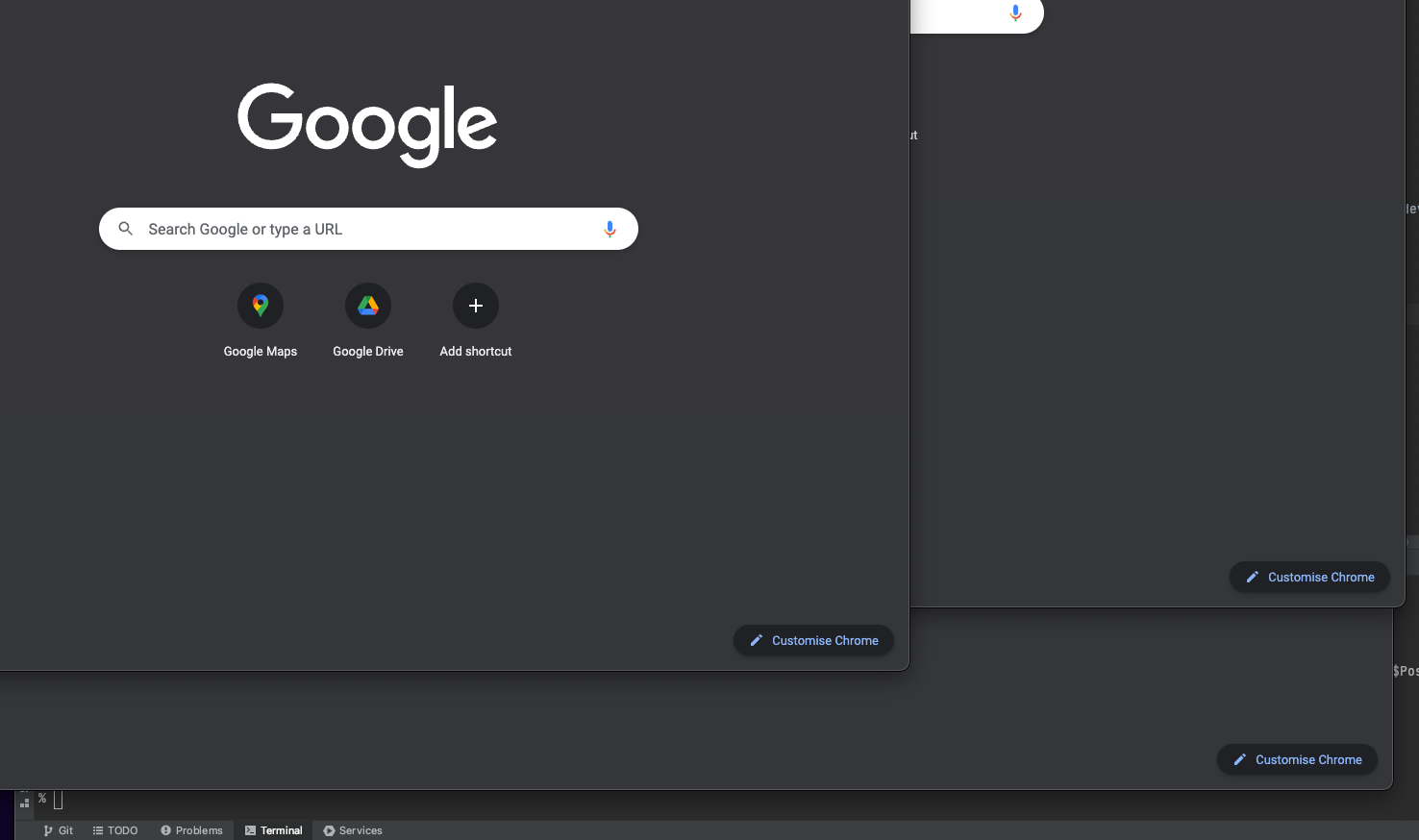Click the terminal prompt cursor line
Screen dimensions: 1419x840
pyautogui.click(x=58, y=800)
